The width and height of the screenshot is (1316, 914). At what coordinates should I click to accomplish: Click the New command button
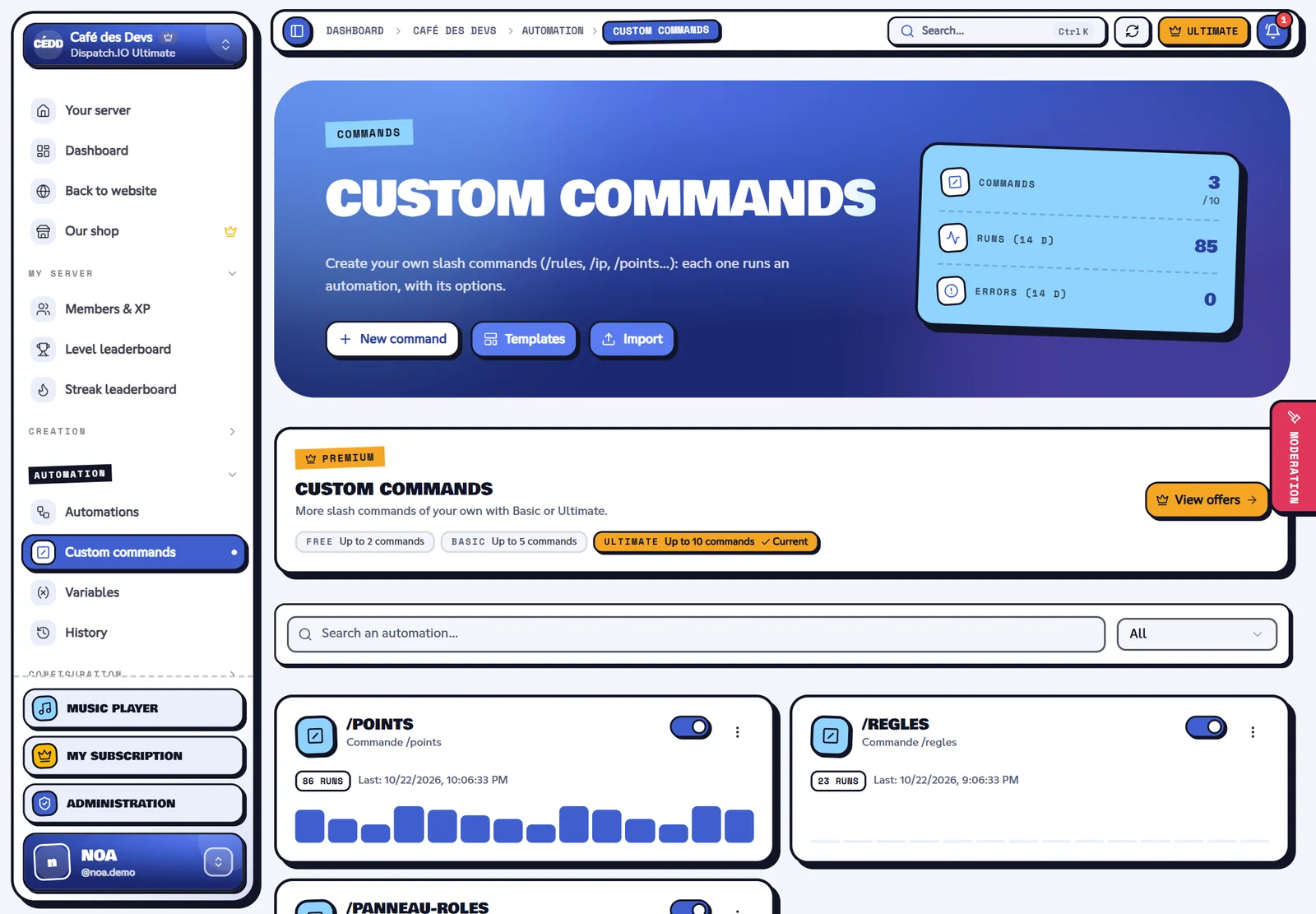point(392,339)
